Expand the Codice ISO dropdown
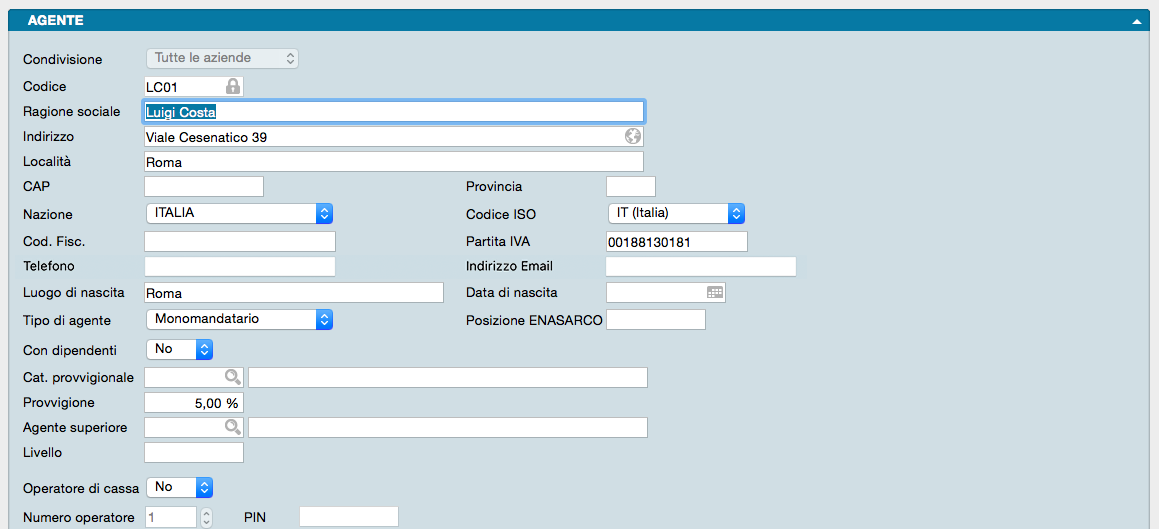Image resolution: width=1159 pixels, height=529 pixels. point(676,213)
